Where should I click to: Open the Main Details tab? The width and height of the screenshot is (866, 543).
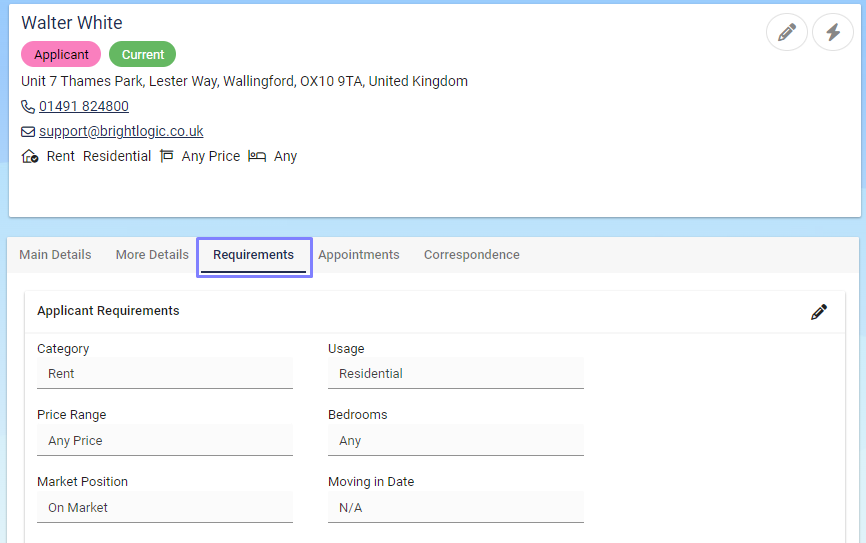tap(55, 255)
